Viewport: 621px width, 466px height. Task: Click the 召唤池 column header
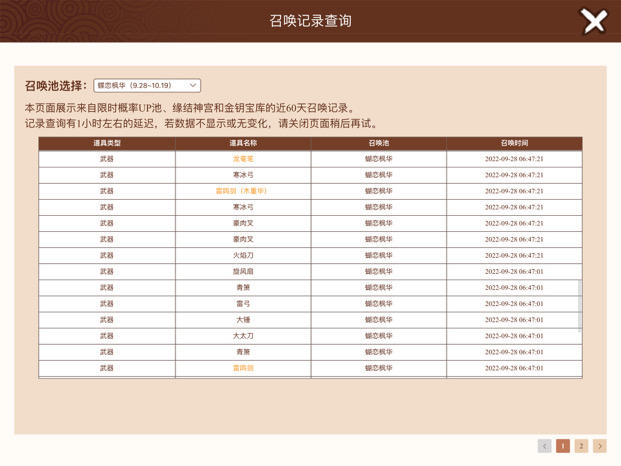coord(378,144)
